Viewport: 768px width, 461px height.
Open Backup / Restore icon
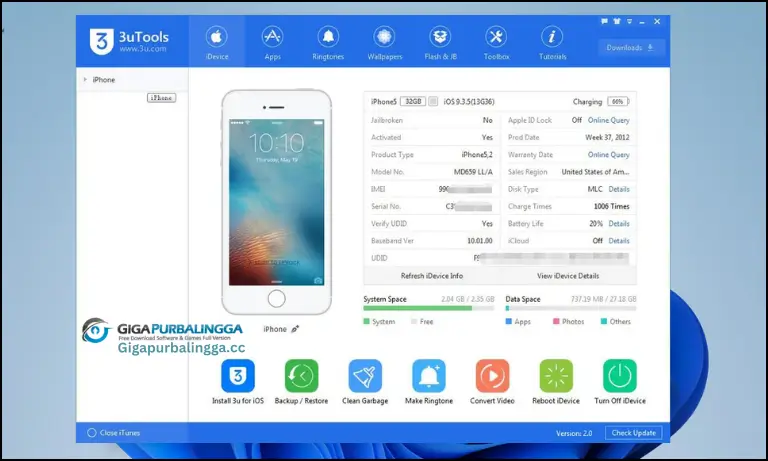[x=302, y=376]
